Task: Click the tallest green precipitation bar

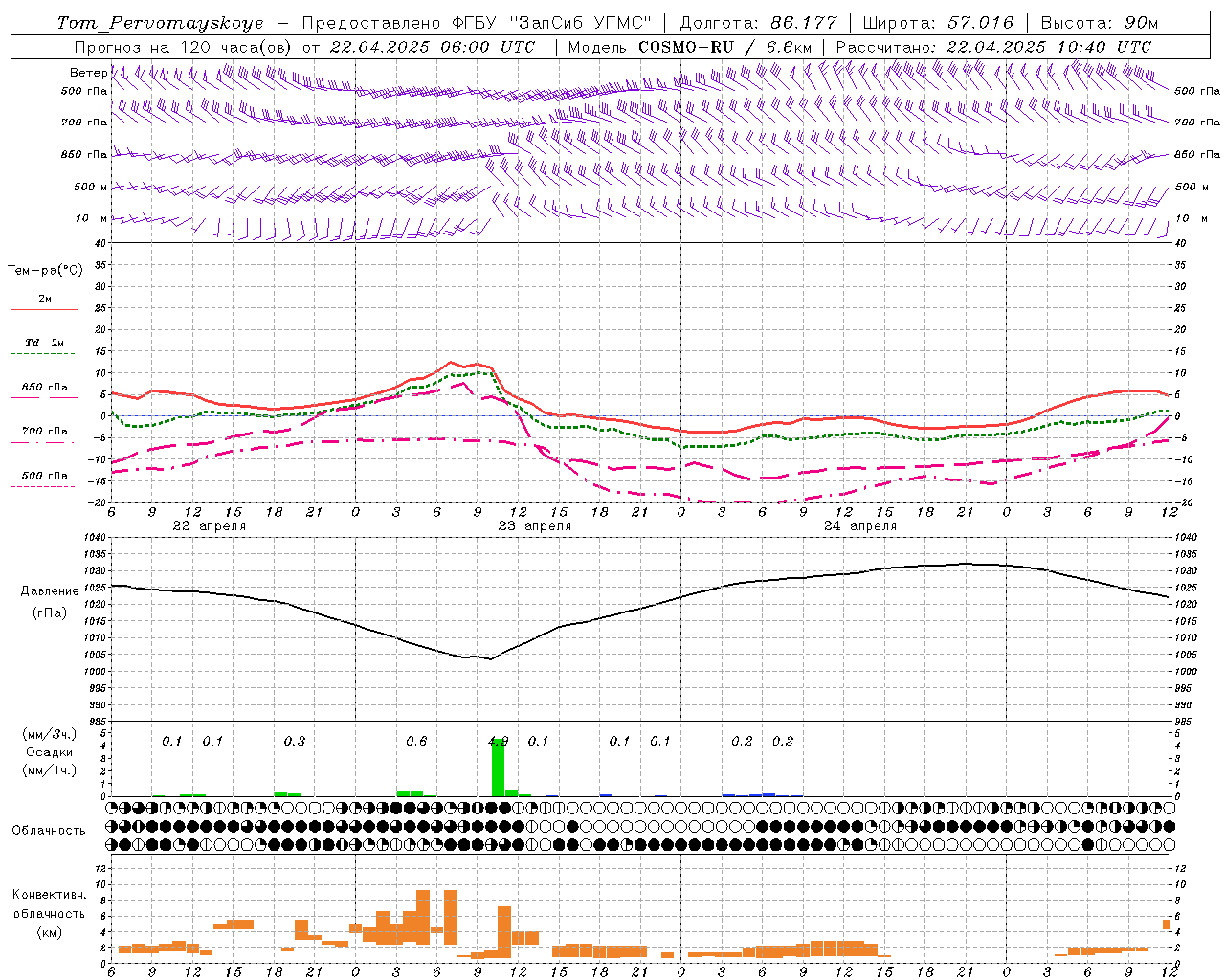Action: [498, 767]
